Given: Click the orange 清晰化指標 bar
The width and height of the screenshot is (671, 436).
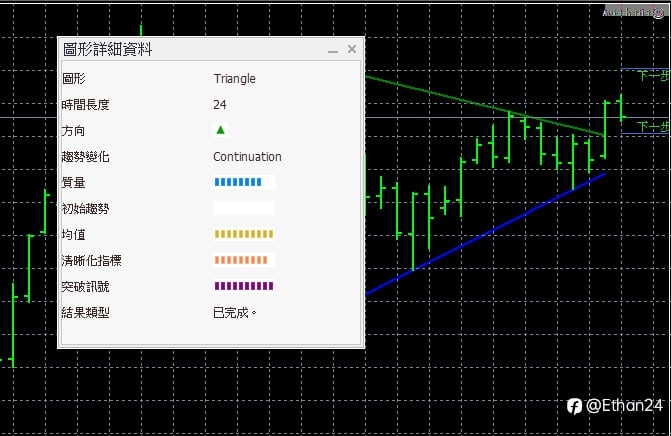Looking at the screenshot, I should pyautogui.click(x=244, y=260).
